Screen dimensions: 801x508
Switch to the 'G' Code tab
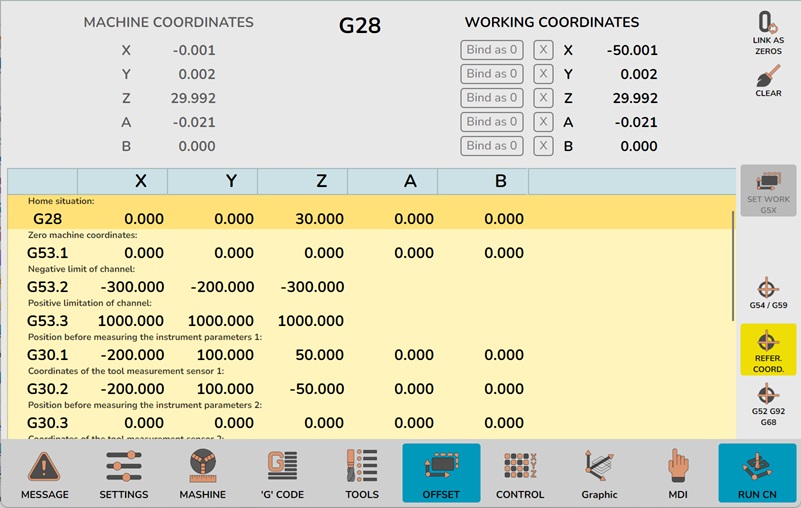coord(282,473)
